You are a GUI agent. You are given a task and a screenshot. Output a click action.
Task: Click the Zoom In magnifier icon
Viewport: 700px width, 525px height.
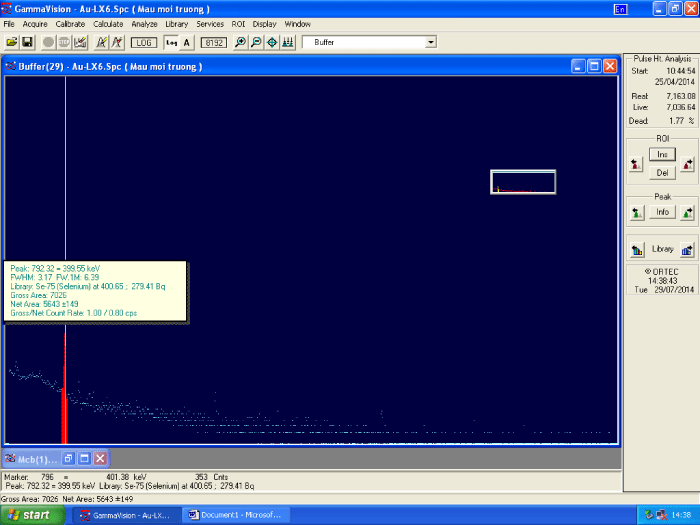pos(240,42)
